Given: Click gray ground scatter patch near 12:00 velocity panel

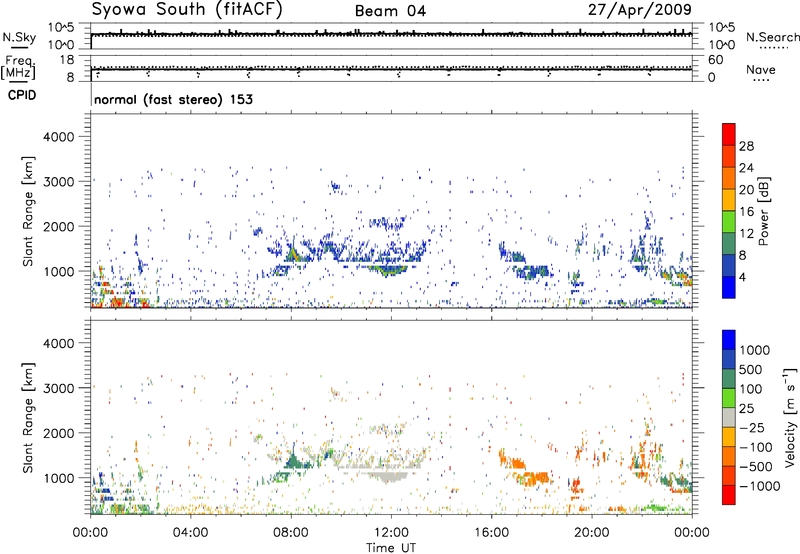Looking at the screenshot, I should 388,476.
